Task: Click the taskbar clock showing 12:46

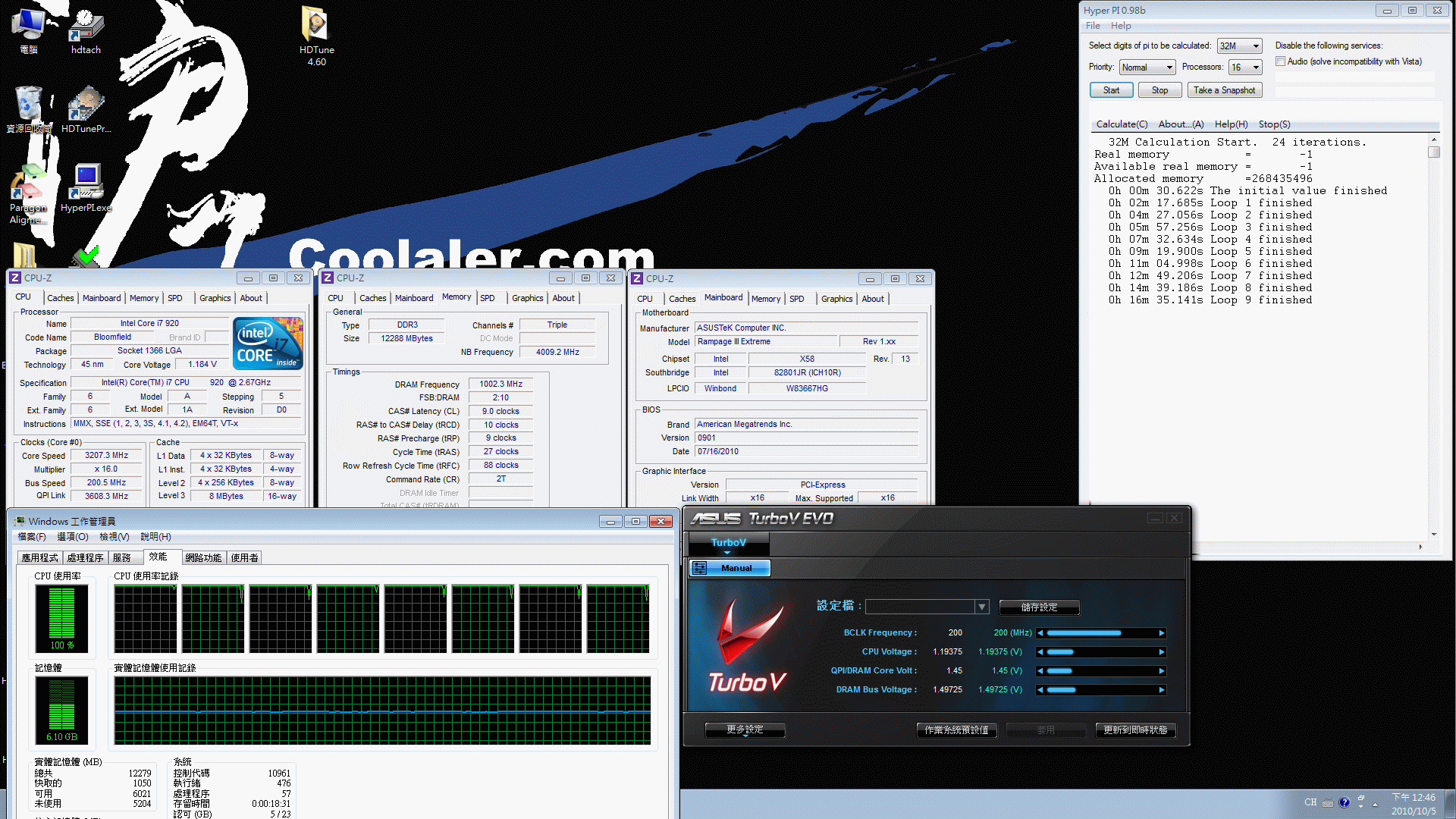Action: pyautogui.click(x=1414, y=804)
